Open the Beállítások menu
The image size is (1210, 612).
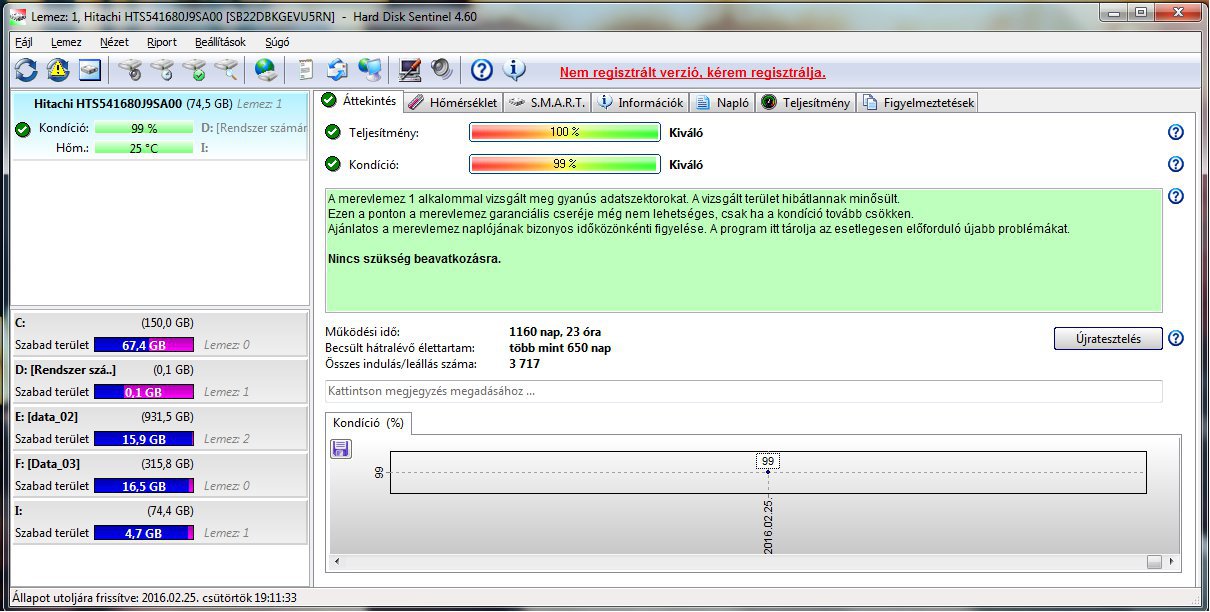pyautogui.click(x=220, y=42)
